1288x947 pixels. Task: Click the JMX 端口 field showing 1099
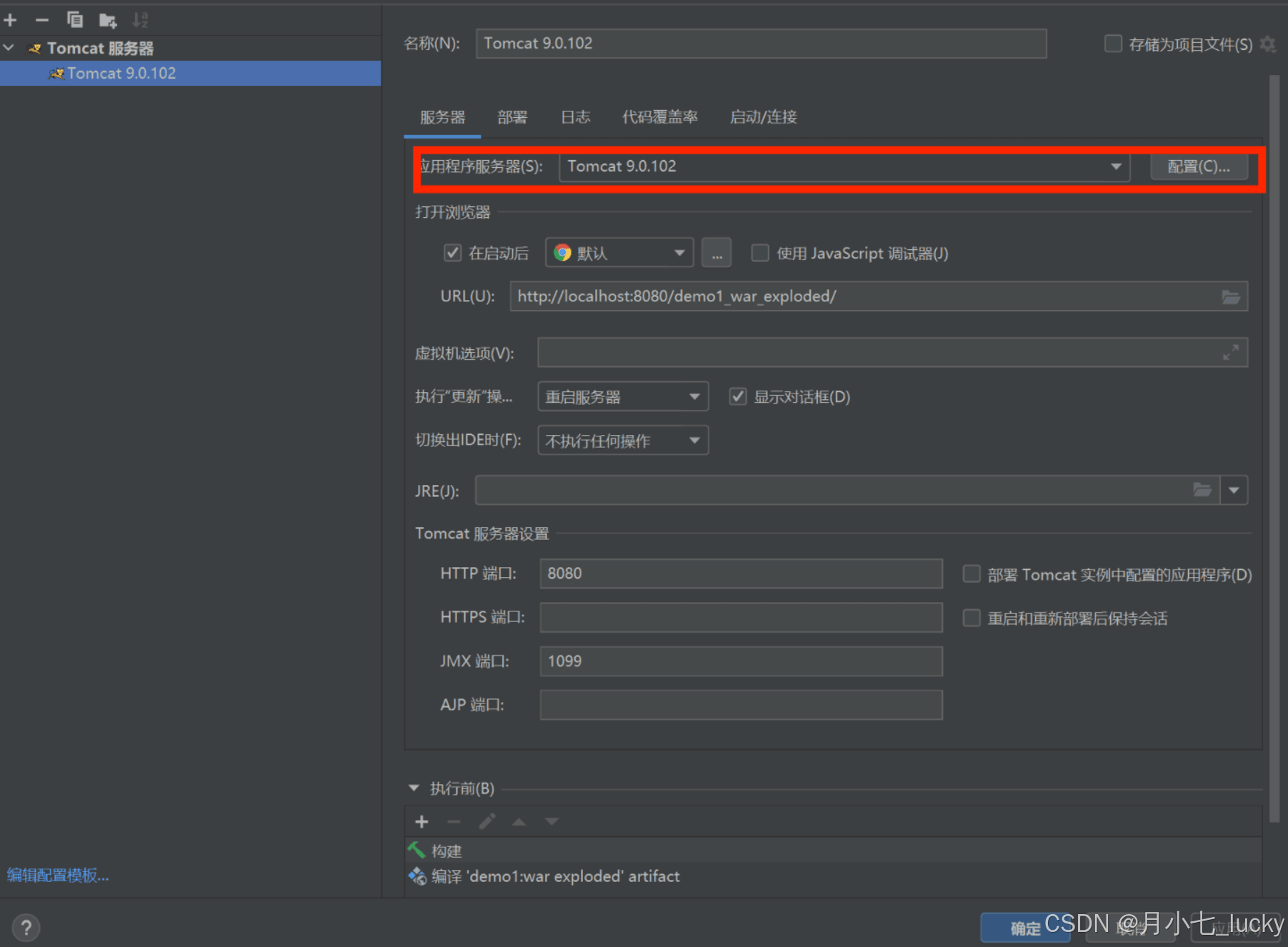pos(741,661)
